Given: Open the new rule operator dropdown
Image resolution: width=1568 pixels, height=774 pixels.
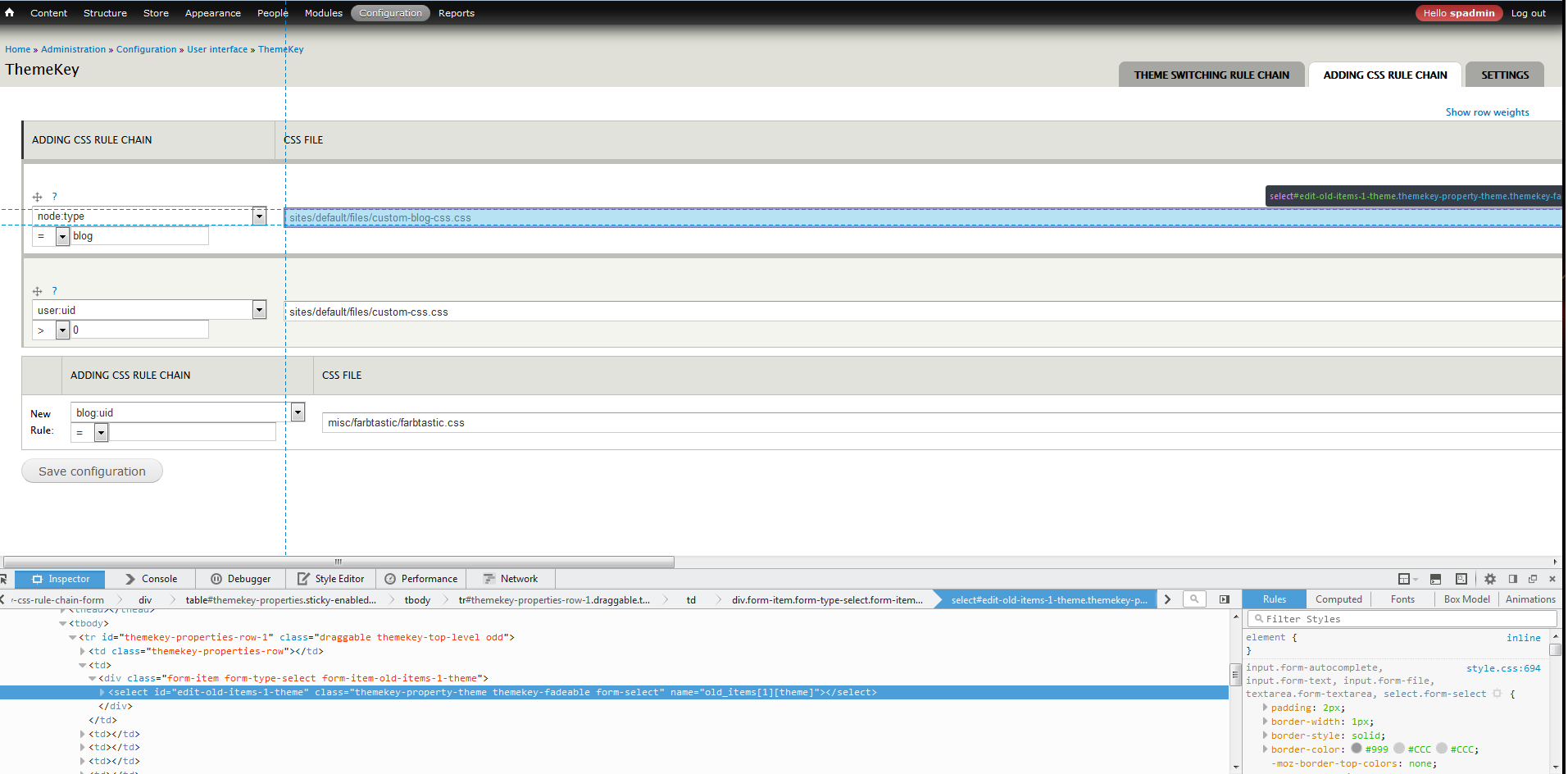Looking at the screenshot, I should pos(89,433).
